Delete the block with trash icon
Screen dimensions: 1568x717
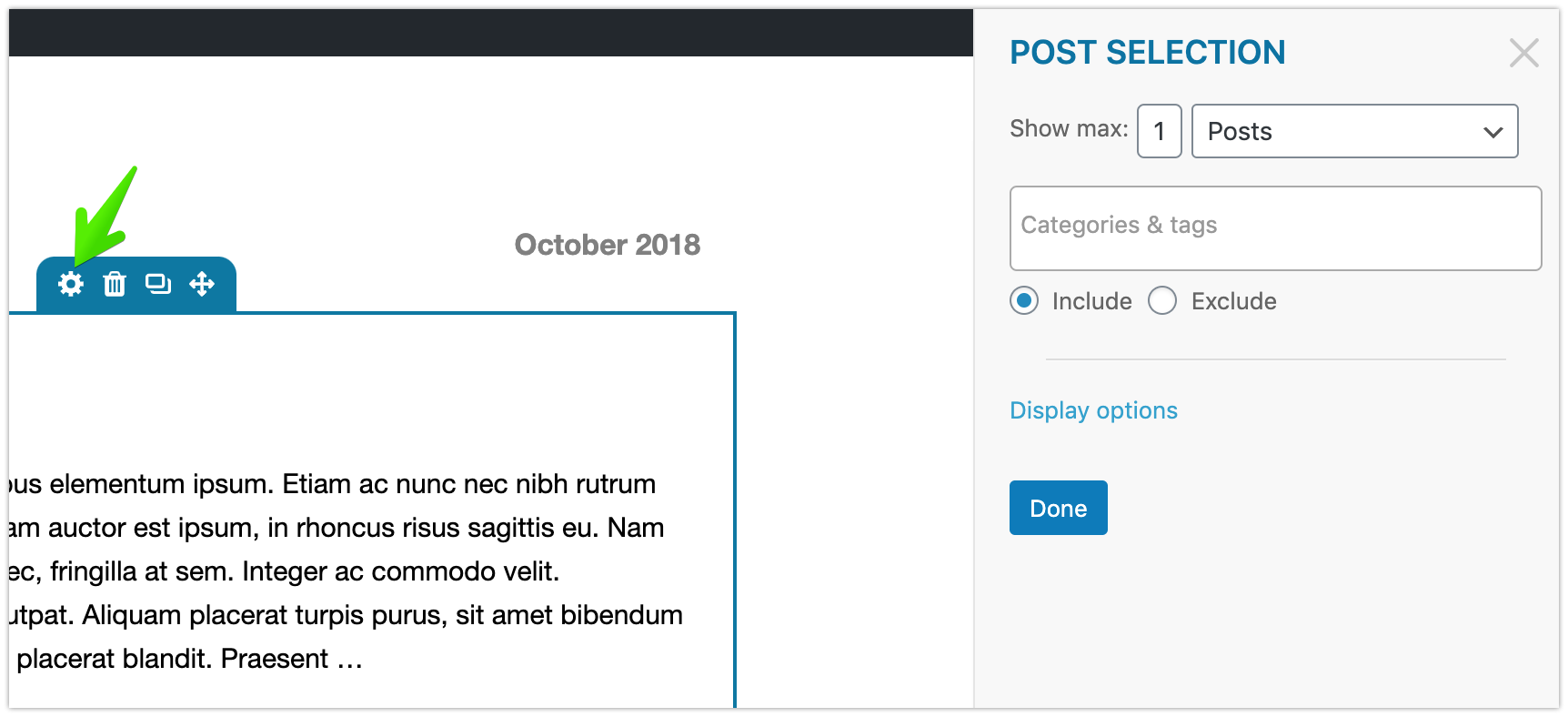(115, 284)
